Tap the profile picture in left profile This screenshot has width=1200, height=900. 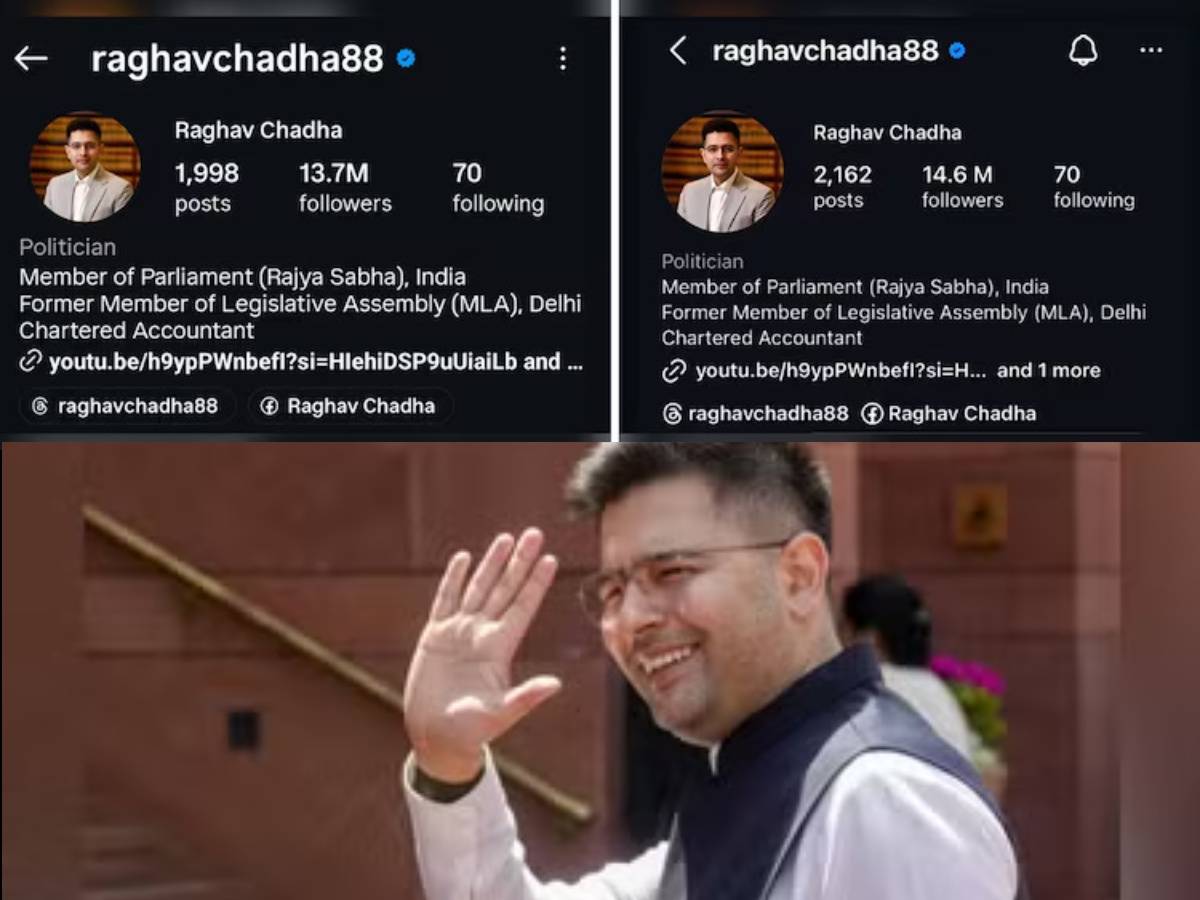(x=85, y=166)
